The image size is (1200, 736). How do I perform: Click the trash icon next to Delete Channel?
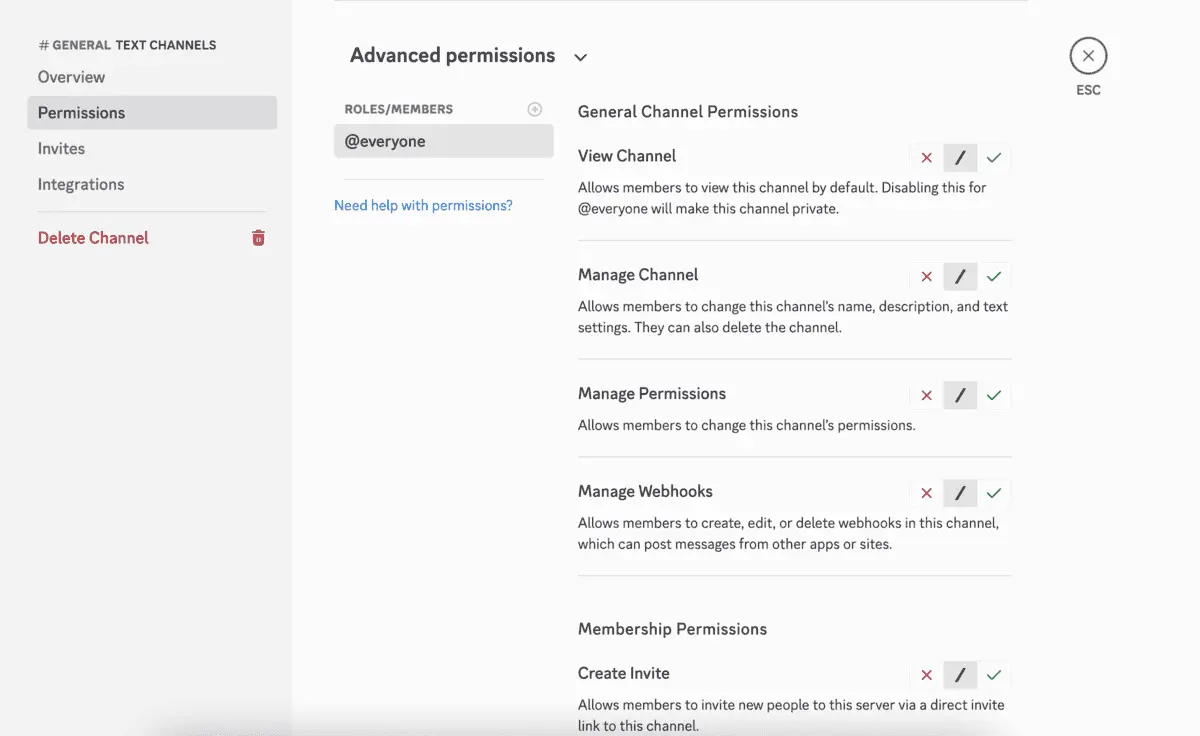(x=258, y=237)
